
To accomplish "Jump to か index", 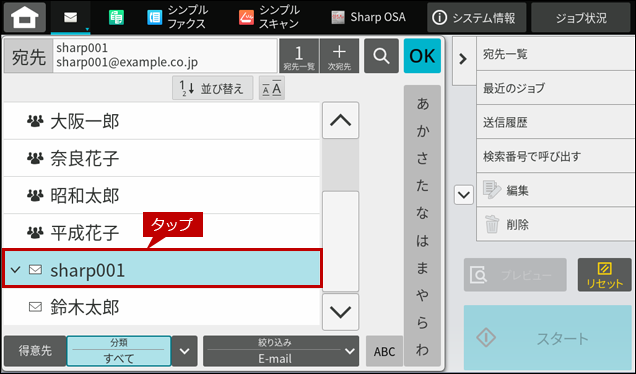I will tap(422, 131).
